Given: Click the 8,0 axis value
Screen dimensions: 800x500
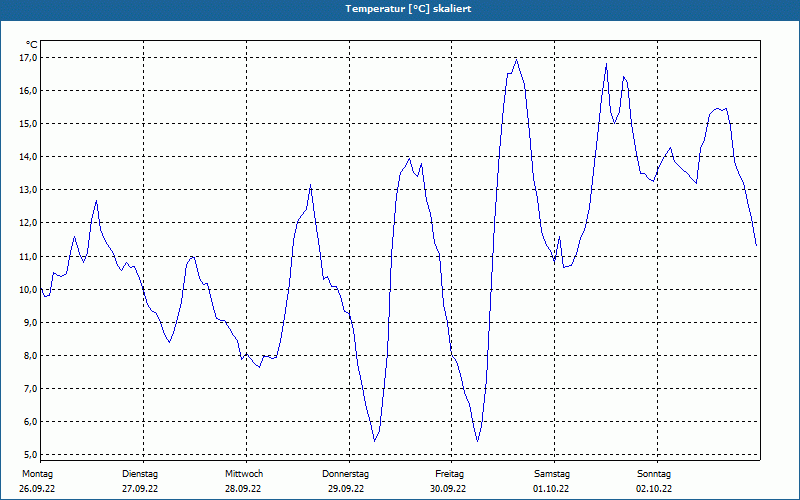Looking at the screenshot, I should [31, 356].
